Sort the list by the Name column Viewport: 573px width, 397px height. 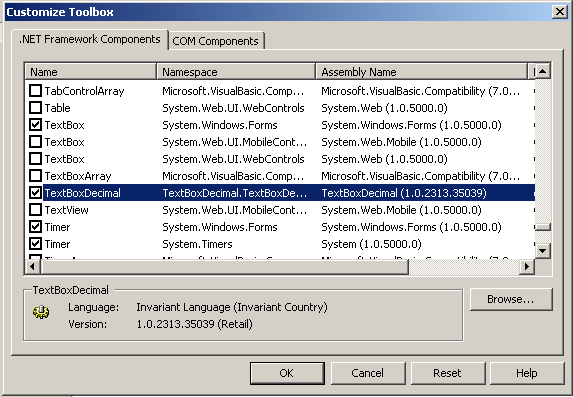click(91, 72)
